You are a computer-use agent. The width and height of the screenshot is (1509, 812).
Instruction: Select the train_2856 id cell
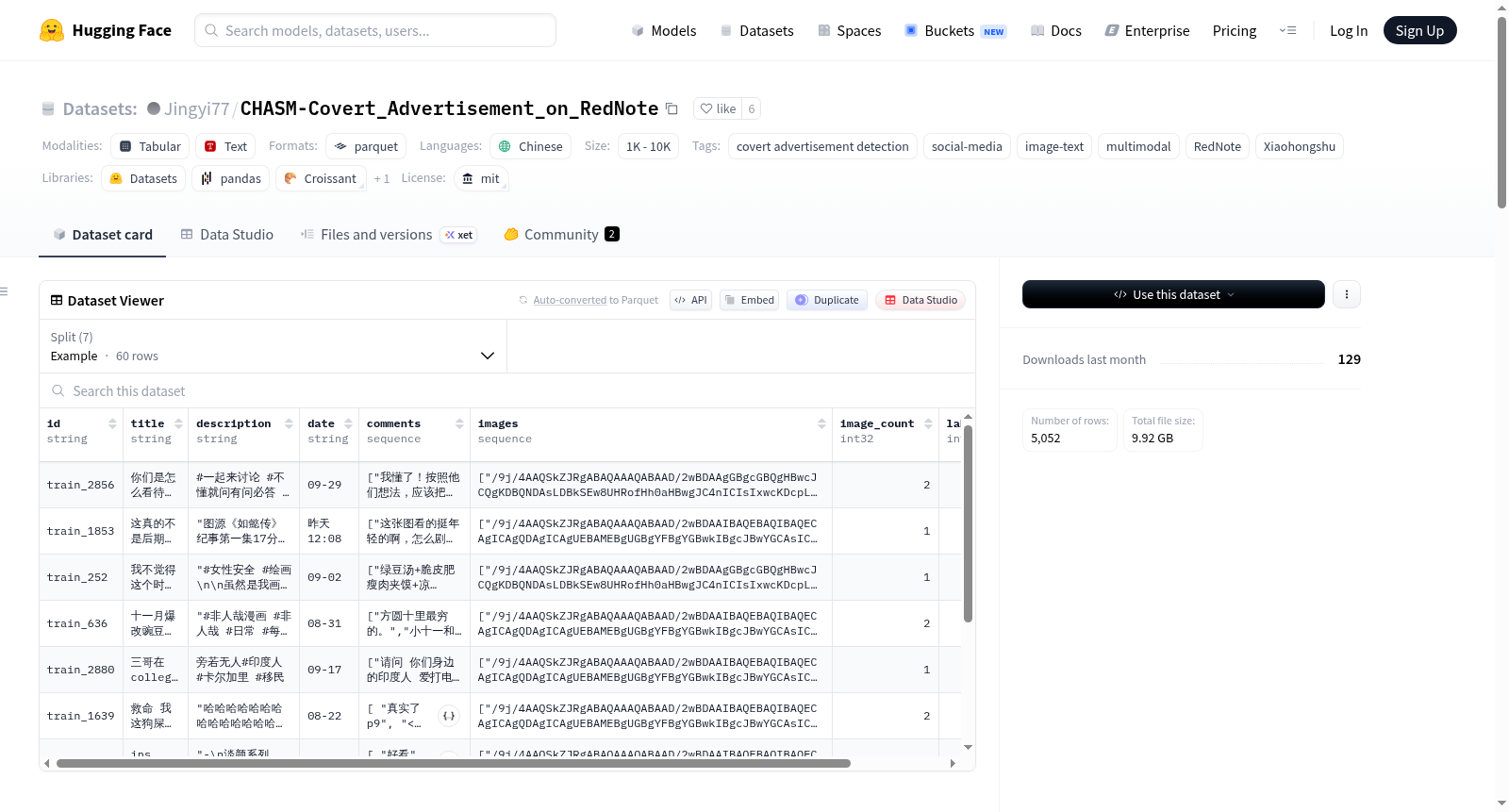pos(81,485)
